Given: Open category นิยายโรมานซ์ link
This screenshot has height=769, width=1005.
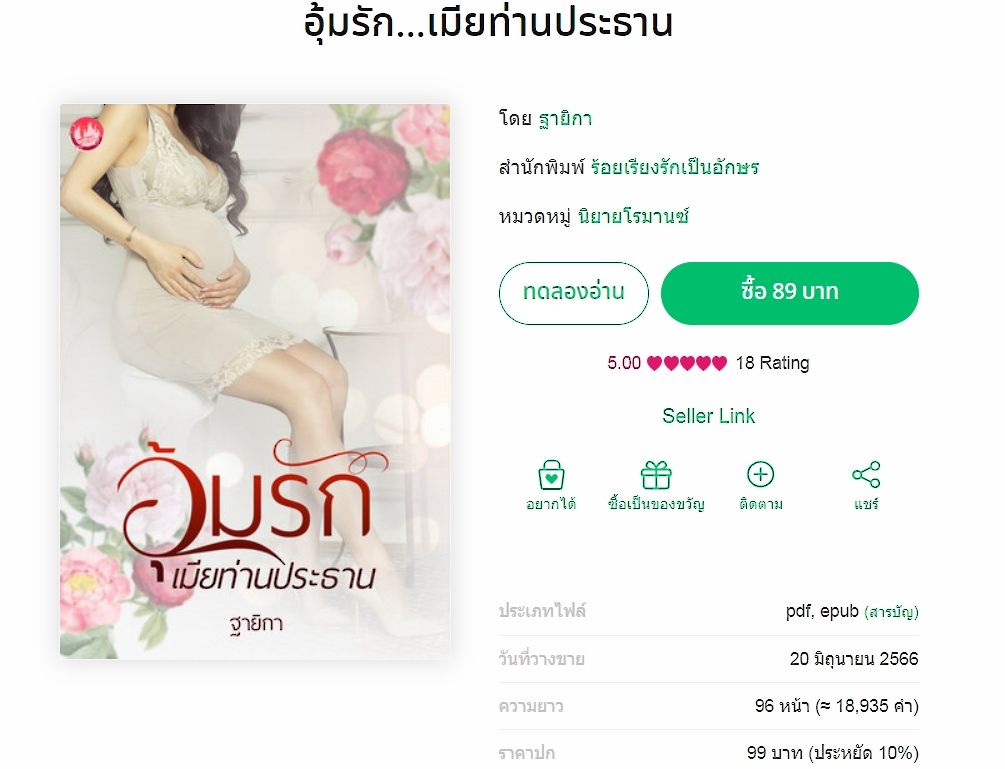Looking at the screenshot, I should point(633,217).
